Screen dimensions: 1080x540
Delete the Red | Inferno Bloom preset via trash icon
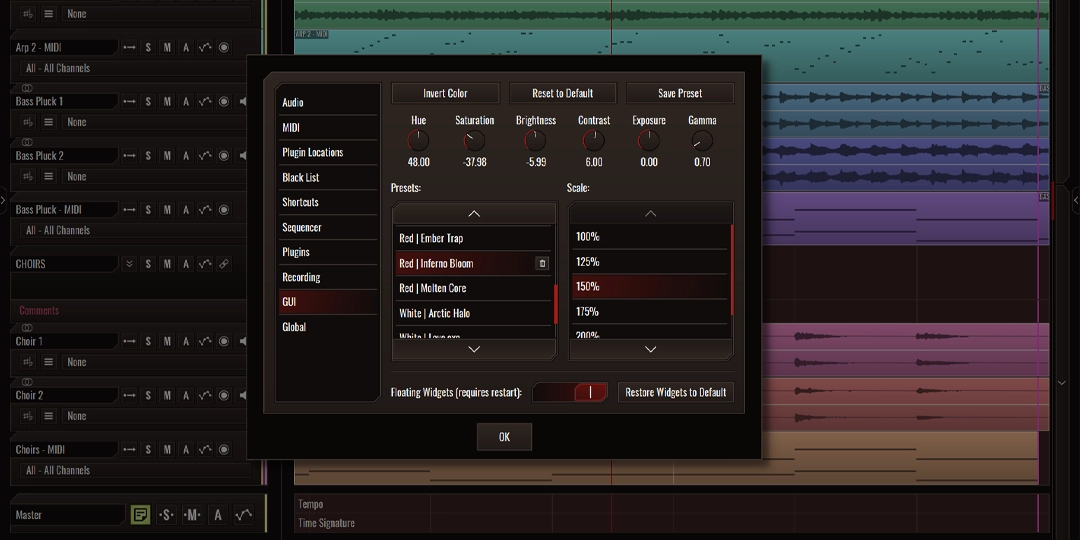pyautogui.click(x=542, y=263)
